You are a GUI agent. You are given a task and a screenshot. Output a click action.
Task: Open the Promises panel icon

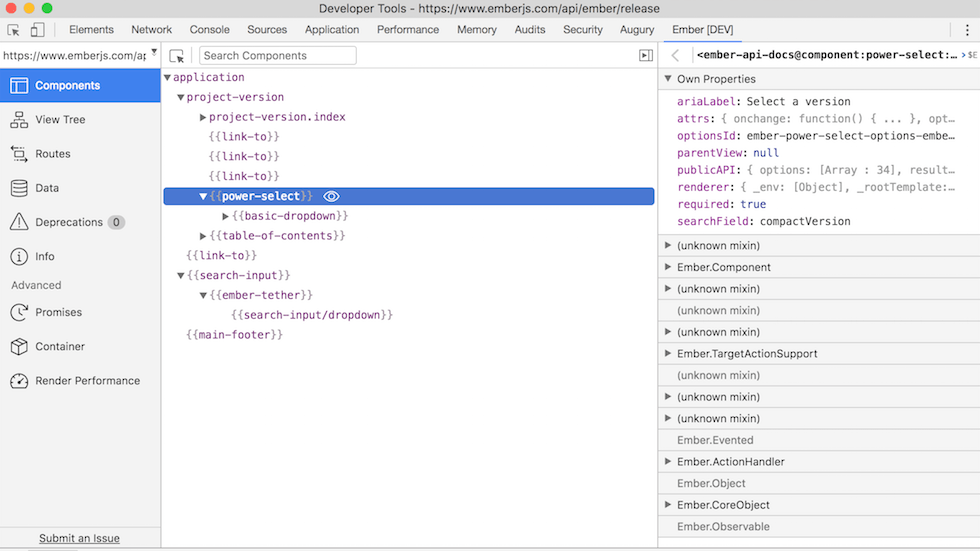click(19, 313)
